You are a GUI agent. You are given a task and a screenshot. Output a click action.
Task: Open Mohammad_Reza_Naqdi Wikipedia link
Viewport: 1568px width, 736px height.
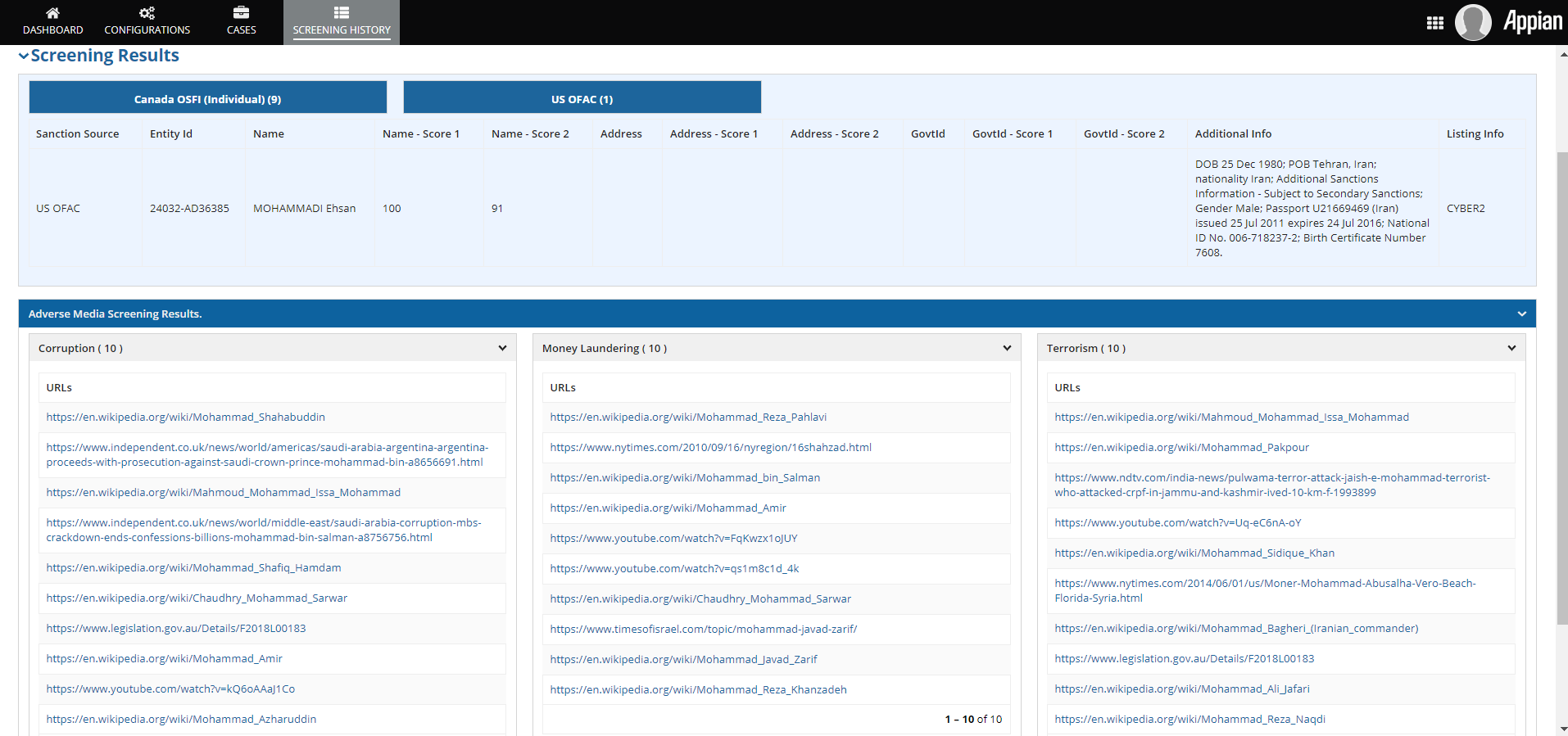(x=1190, y=719)
